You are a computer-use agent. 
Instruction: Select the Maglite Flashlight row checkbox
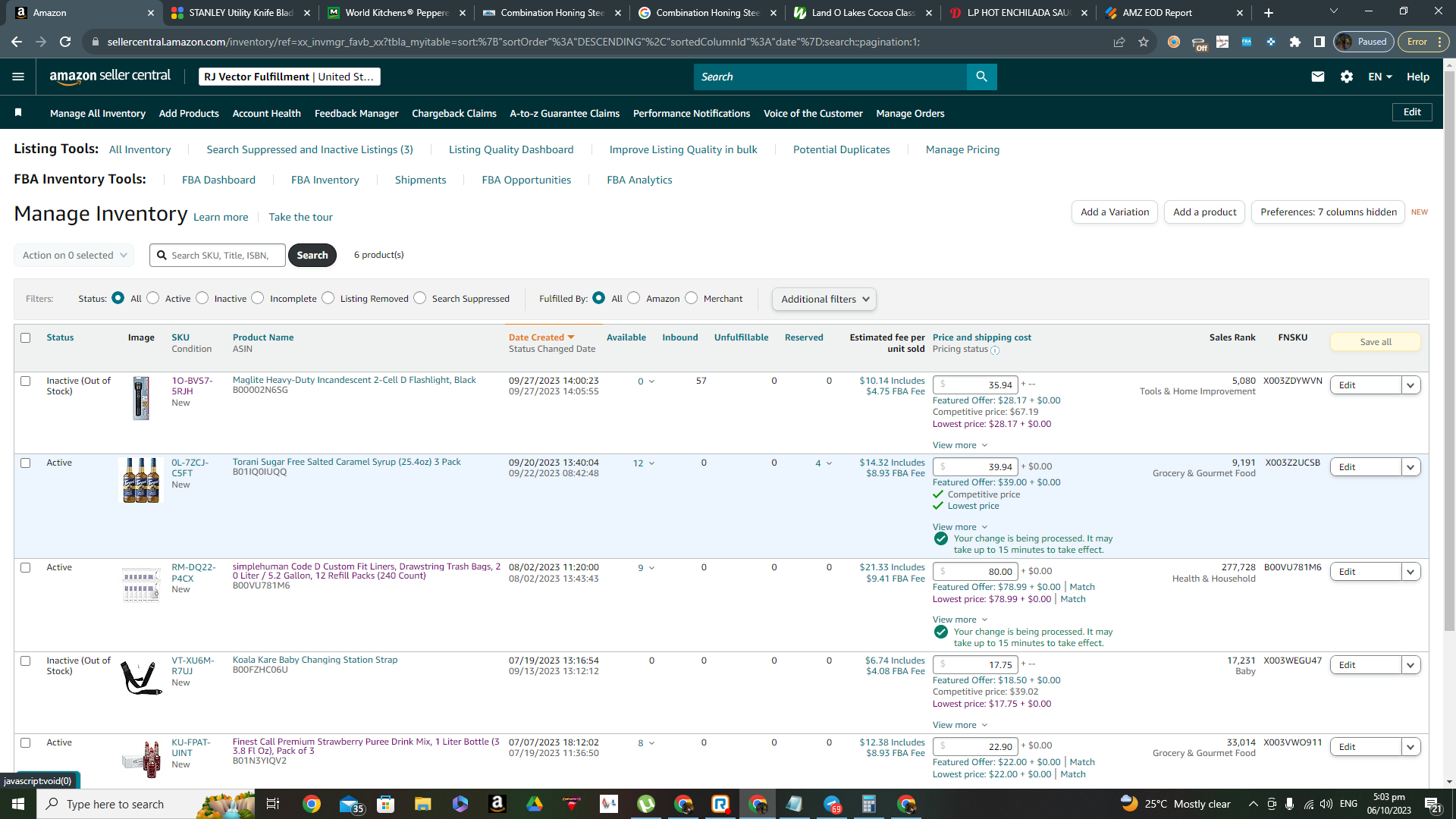26,381
